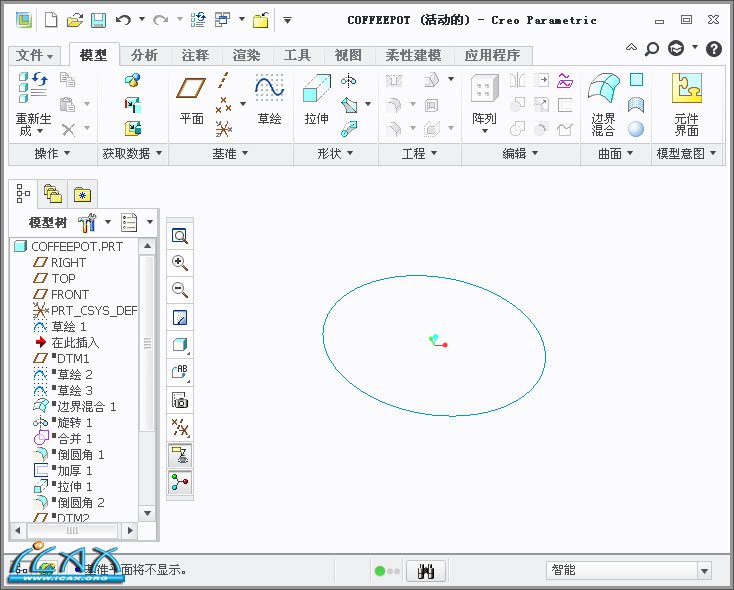The image size is (734, 590).
Task: Toggle the spin center display button
Action: (180, 483)
